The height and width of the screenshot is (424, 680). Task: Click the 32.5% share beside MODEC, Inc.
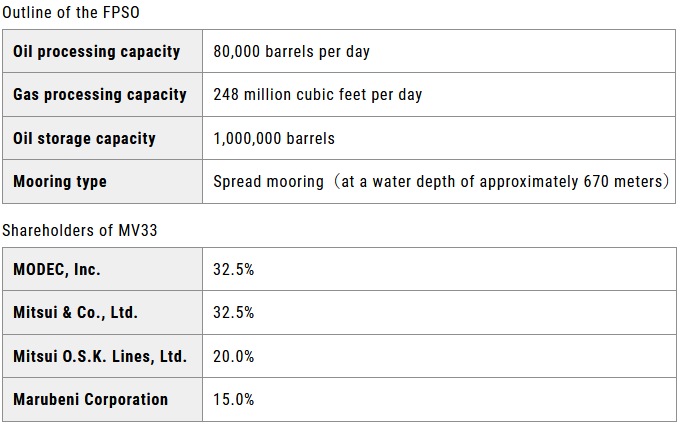(x=234, y=269)
